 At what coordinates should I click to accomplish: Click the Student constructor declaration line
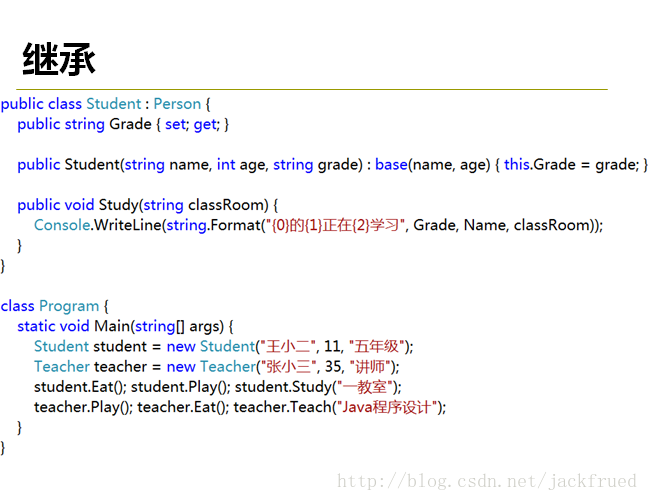[x=332, y=165]
